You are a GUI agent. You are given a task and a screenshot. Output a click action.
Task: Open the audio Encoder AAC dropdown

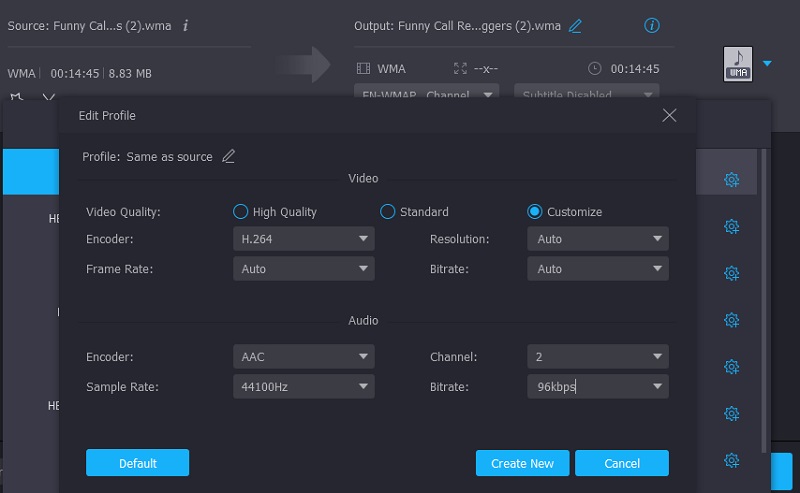tap(306, 356)
